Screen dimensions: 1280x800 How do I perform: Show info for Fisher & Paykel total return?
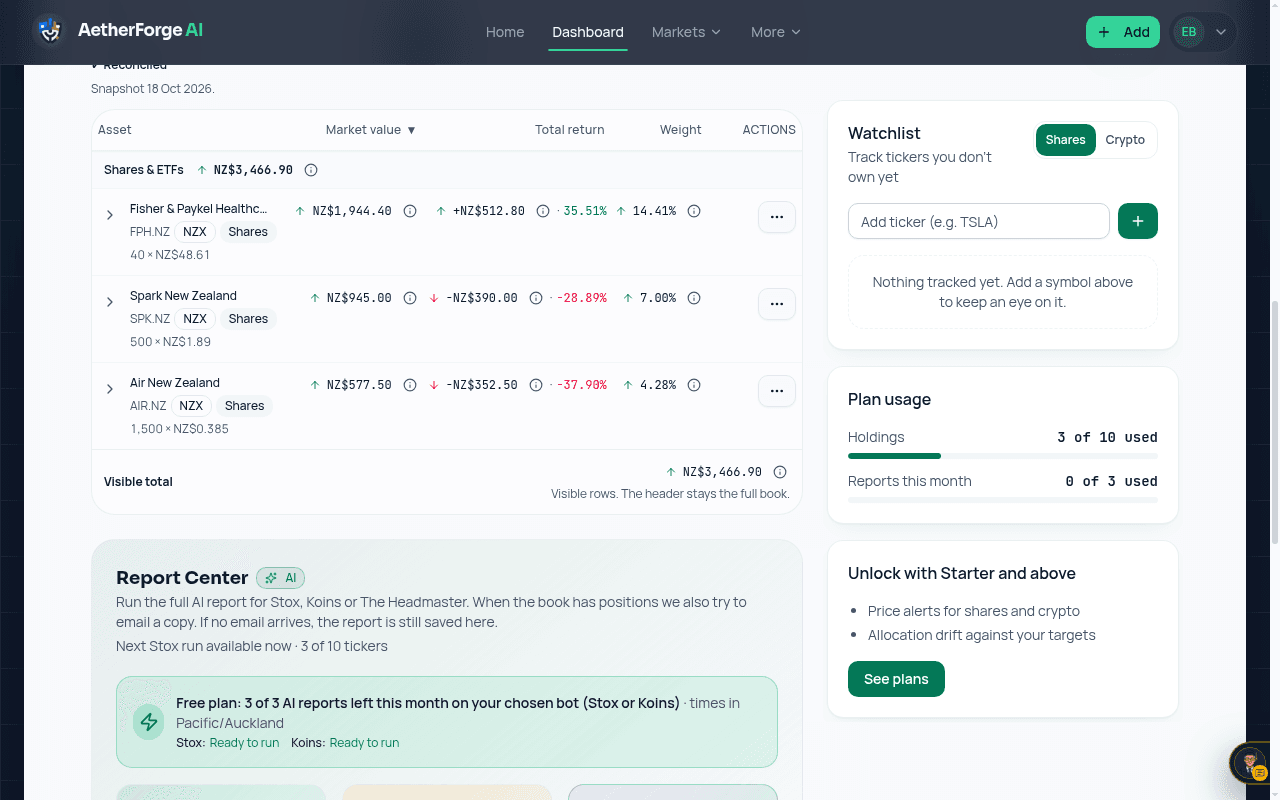coord(543,211)
